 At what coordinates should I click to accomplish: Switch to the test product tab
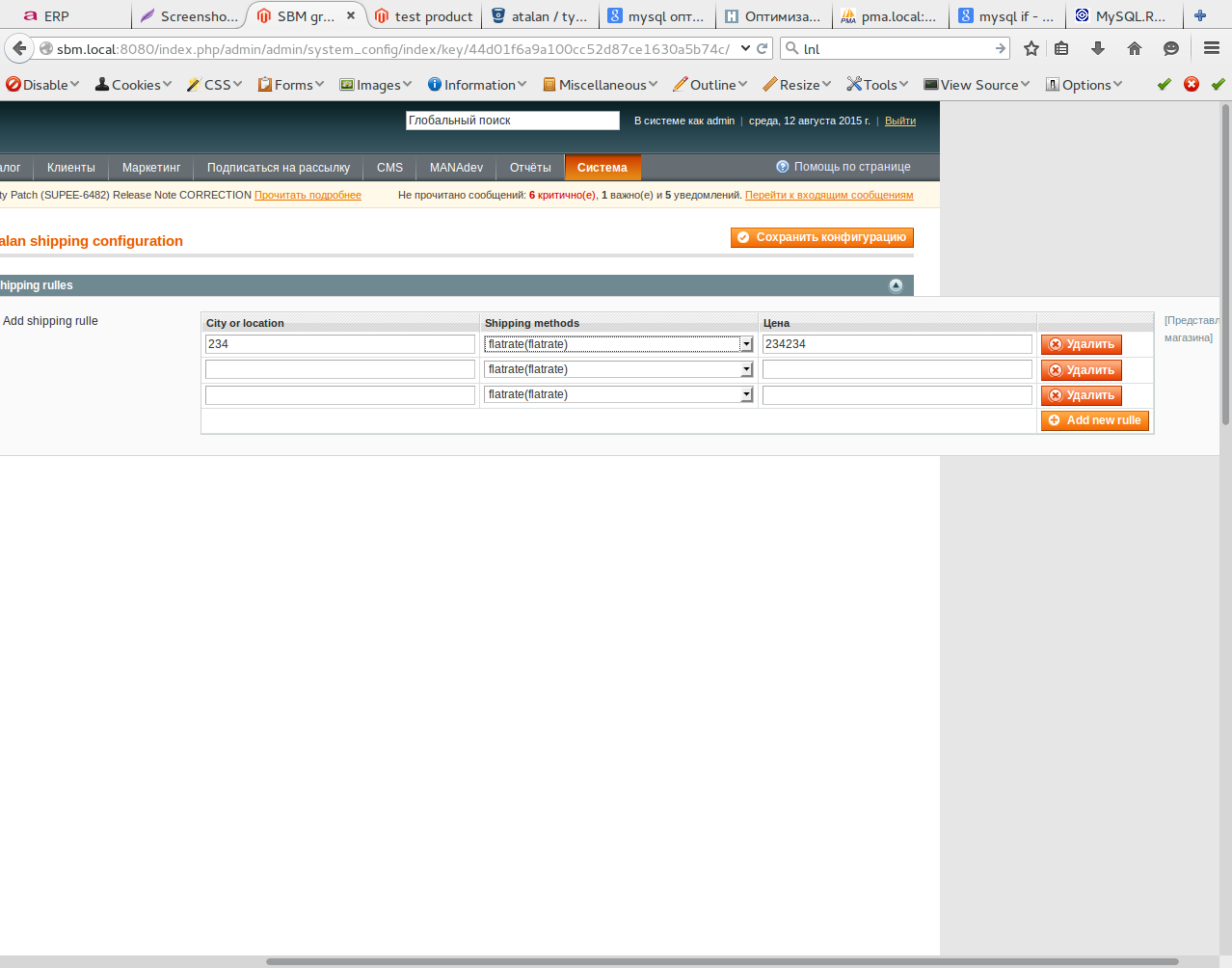click(x=424, y=15)
